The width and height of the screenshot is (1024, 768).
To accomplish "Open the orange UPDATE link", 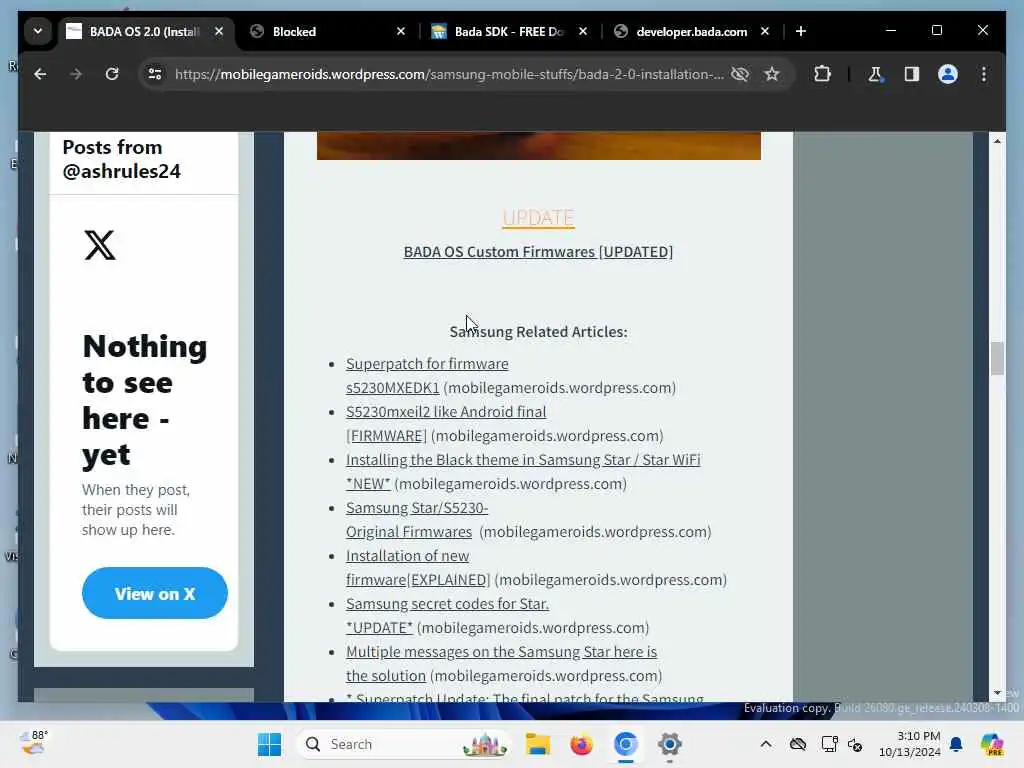I will [538, 217].
